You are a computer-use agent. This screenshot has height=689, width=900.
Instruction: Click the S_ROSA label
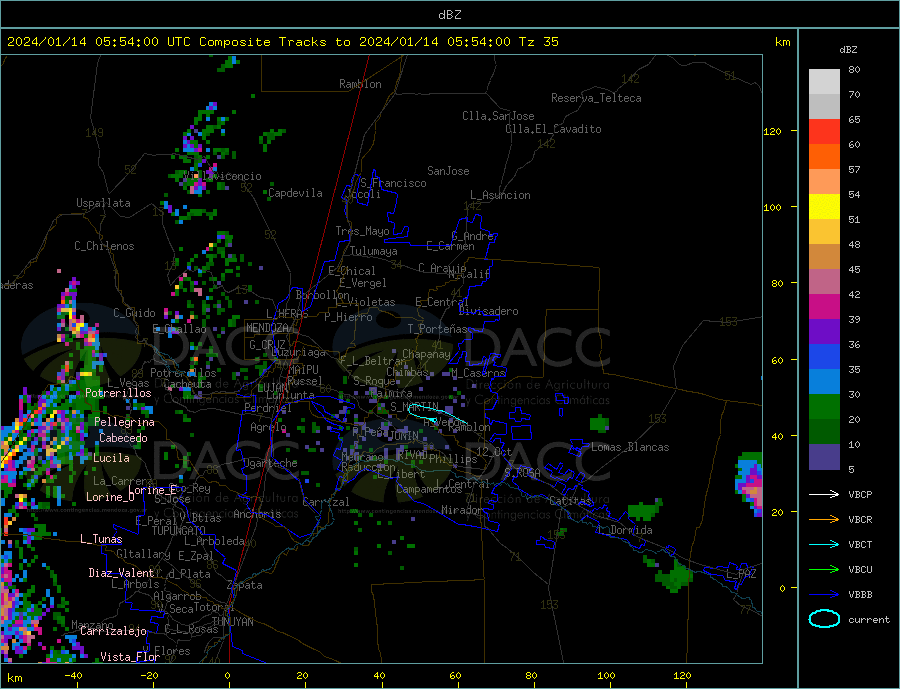click(x=522, y=473)
